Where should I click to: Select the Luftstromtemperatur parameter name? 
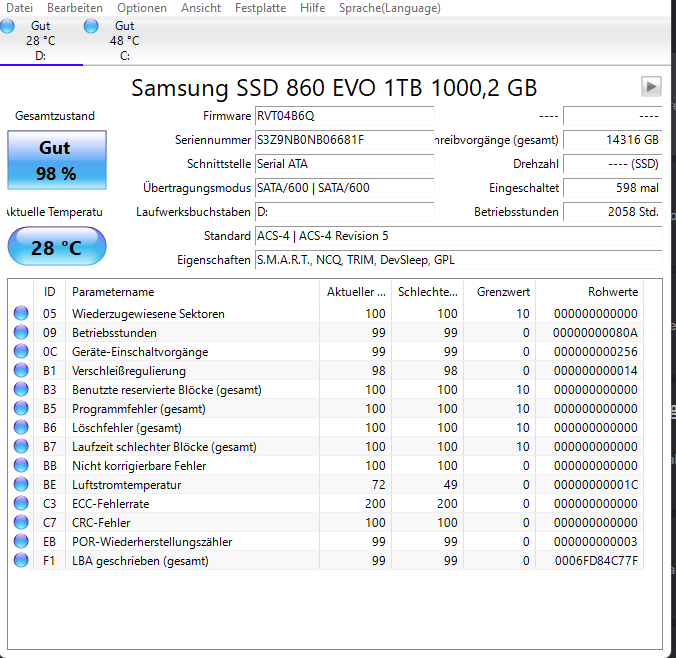[x=127, y=485]
